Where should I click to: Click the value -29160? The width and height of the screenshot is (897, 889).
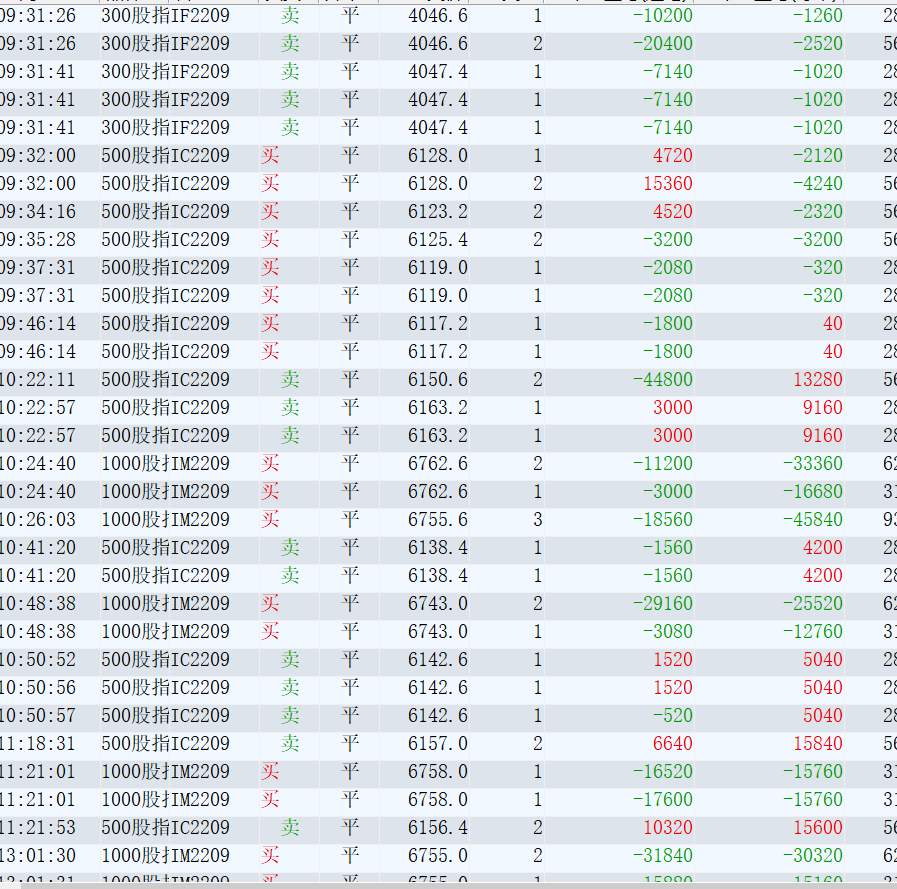[x=662, y=604]
